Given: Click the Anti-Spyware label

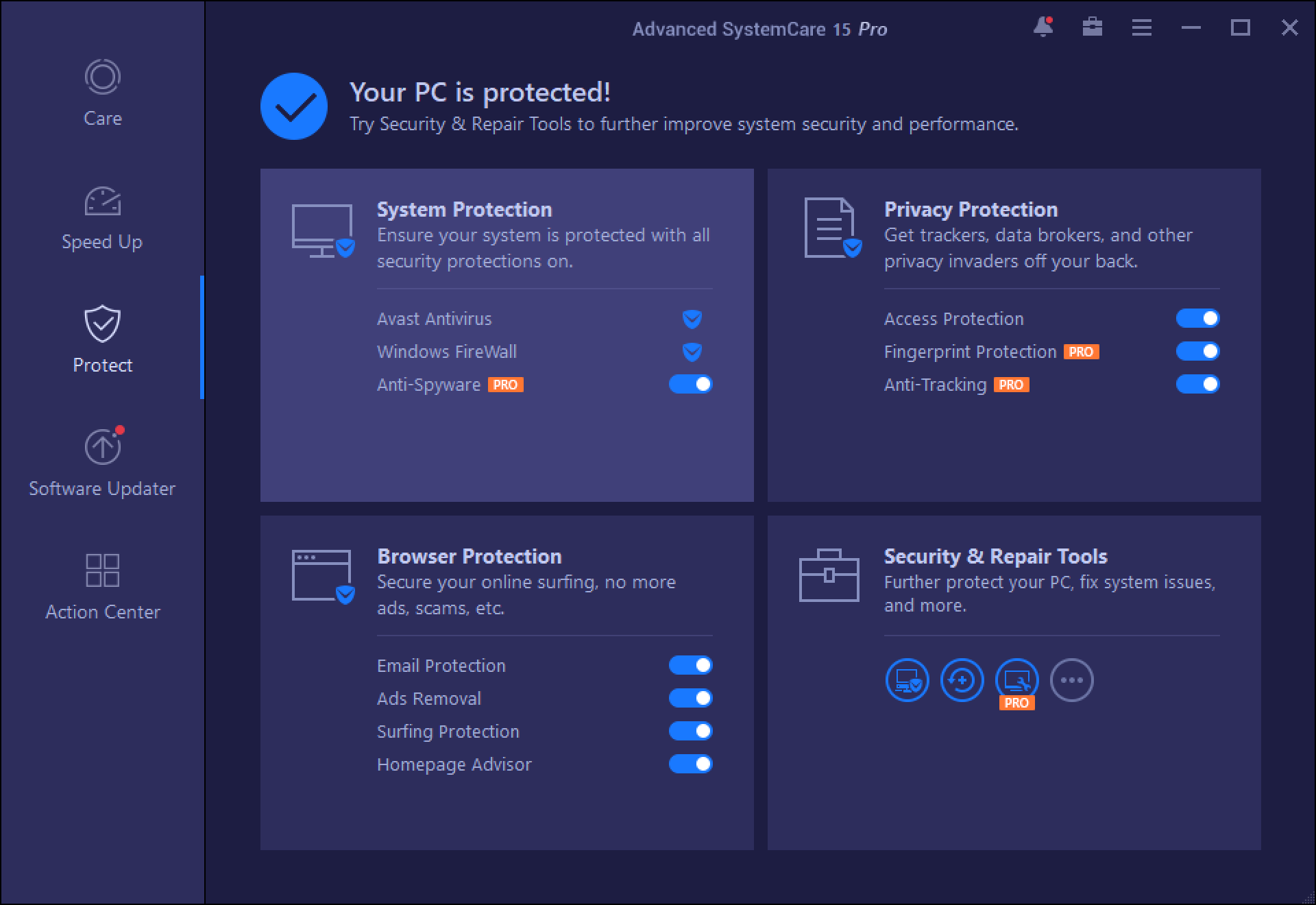Looking at the screenshot, I should coord(429,385).
